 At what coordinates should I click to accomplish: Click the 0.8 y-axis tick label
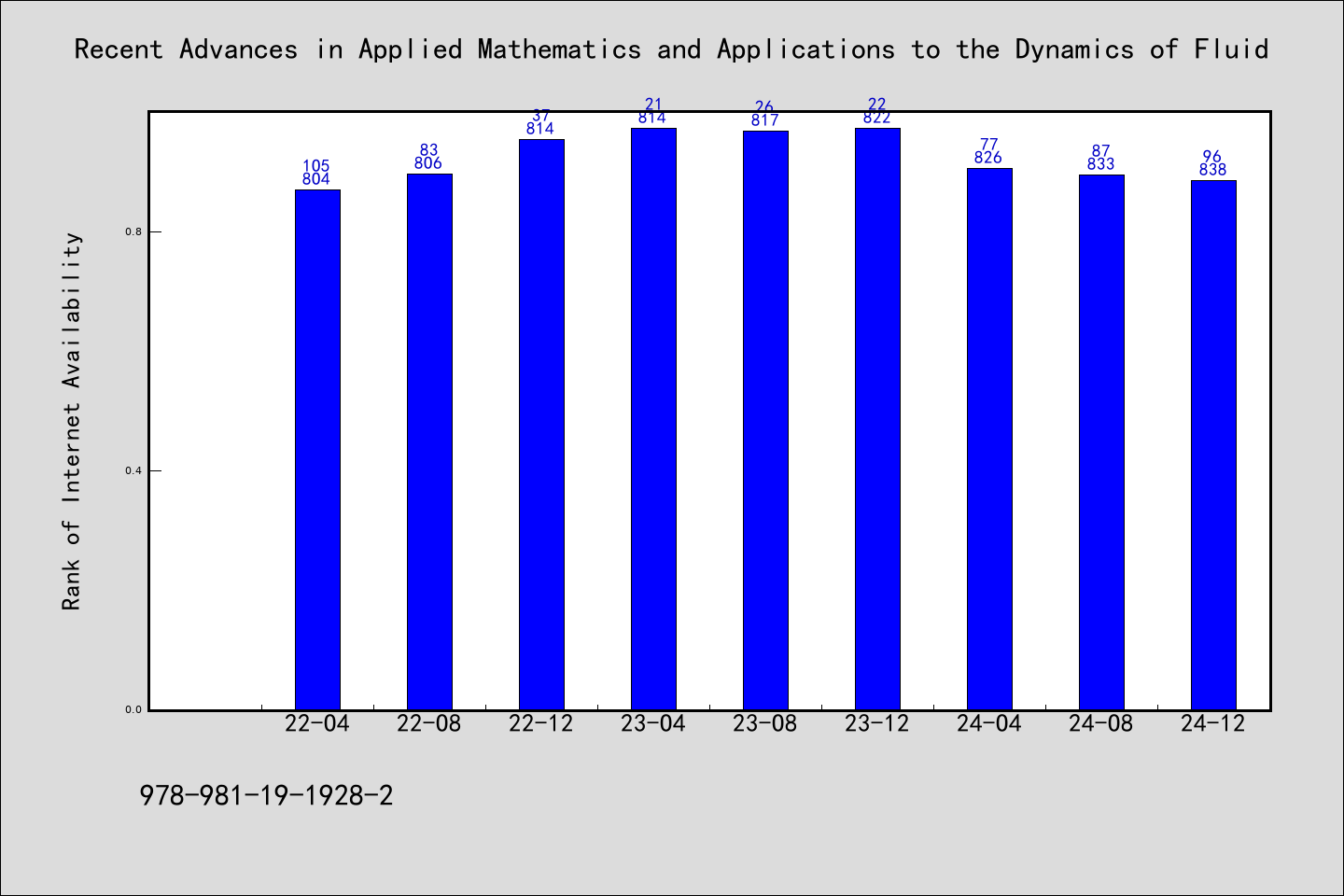point(133,231)
